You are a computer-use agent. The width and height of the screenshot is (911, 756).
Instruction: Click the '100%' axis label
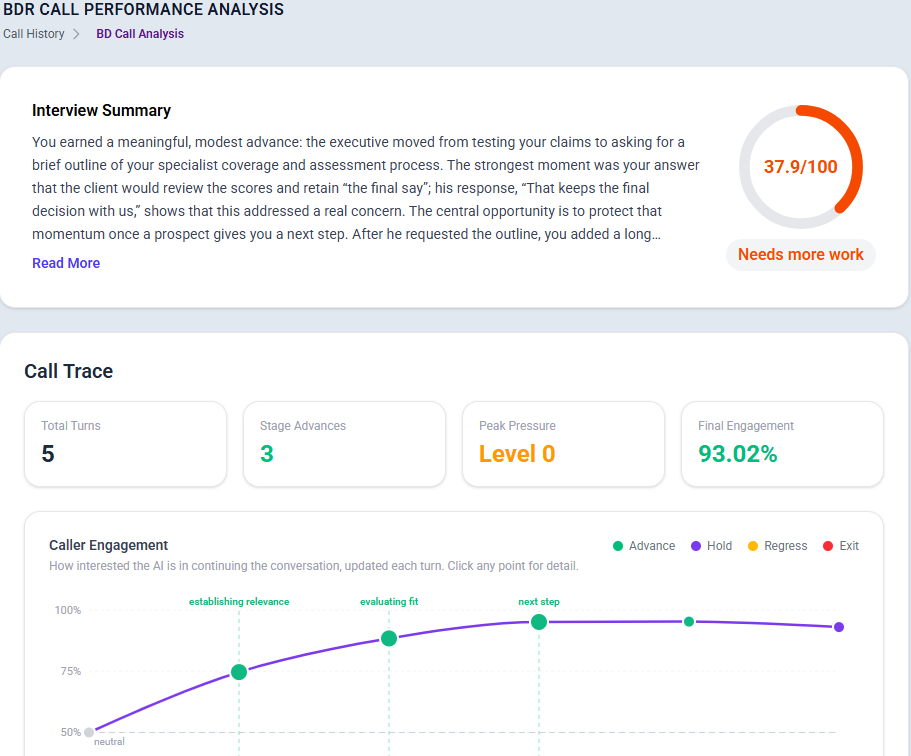68,610
